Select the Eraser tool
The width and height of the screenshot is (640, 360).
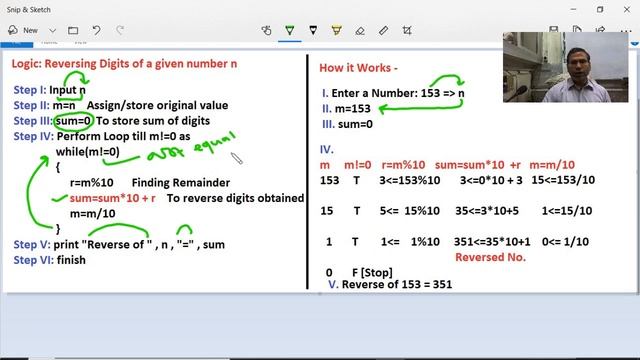(360, 31)
